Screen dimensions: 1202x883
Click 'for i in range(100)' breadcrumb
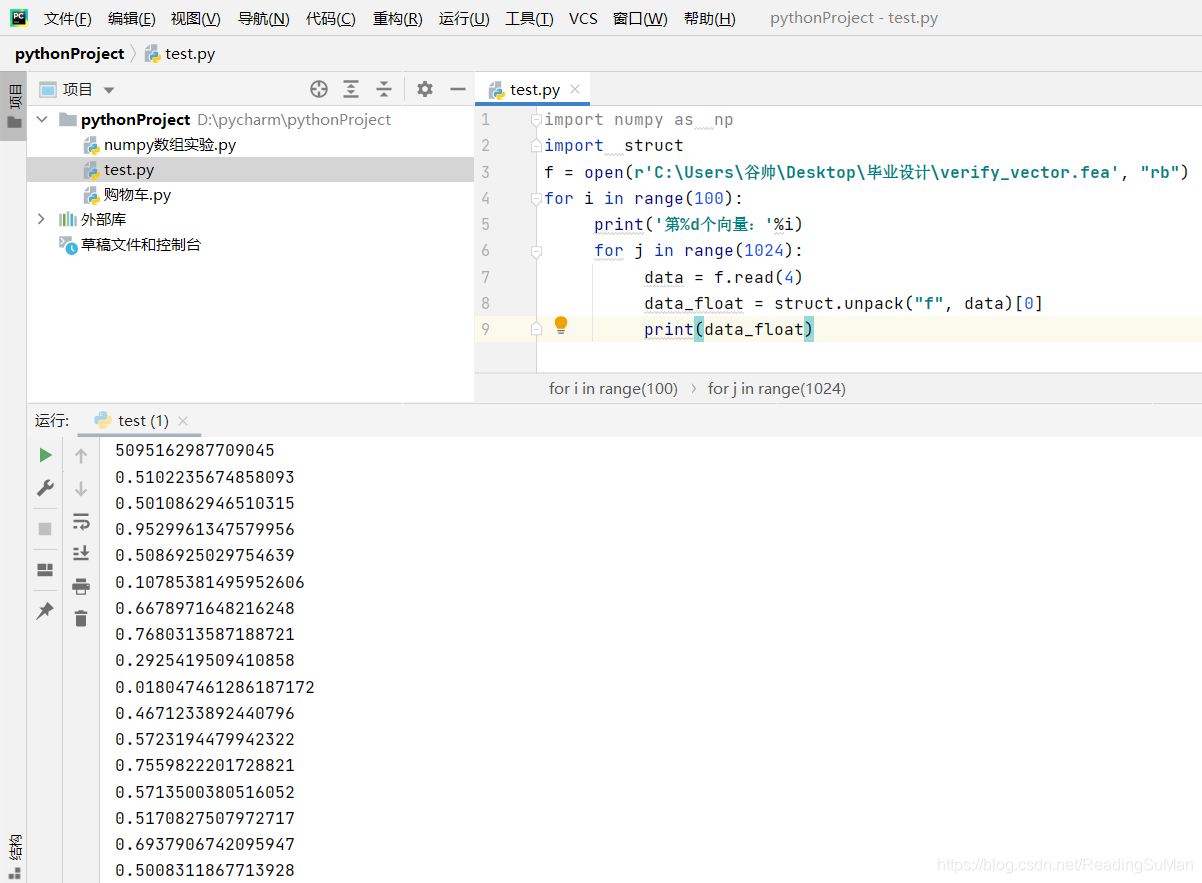[x=613, y=388]
